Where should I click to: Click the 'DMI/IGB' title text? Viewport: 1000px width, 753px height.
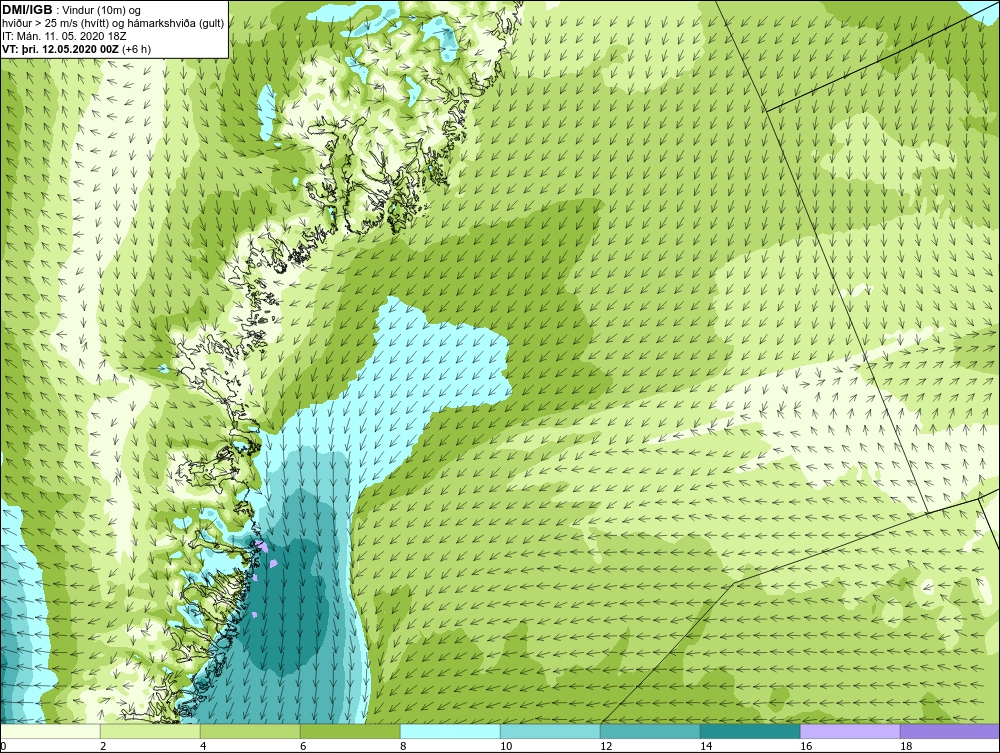coord(27,10)
